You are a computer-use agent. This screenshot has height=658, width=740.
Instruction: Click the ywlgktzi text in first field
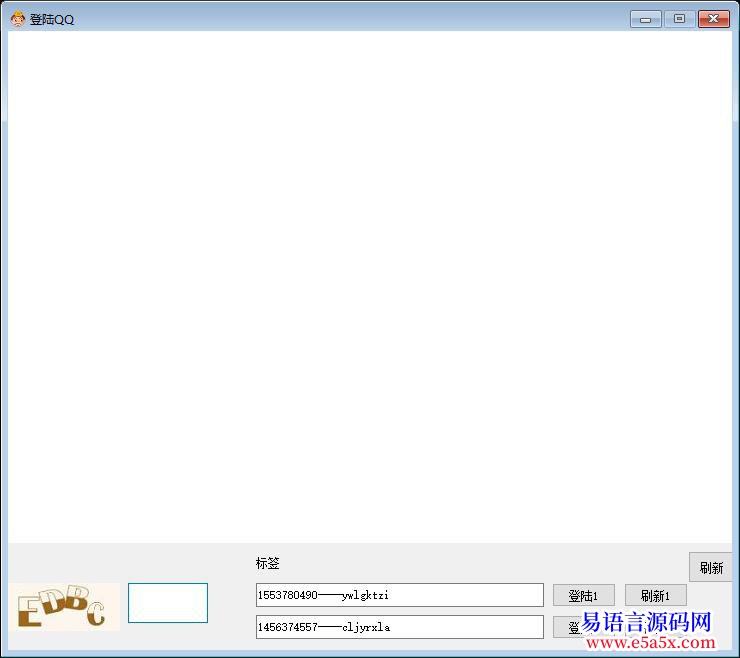coord(365,596)
